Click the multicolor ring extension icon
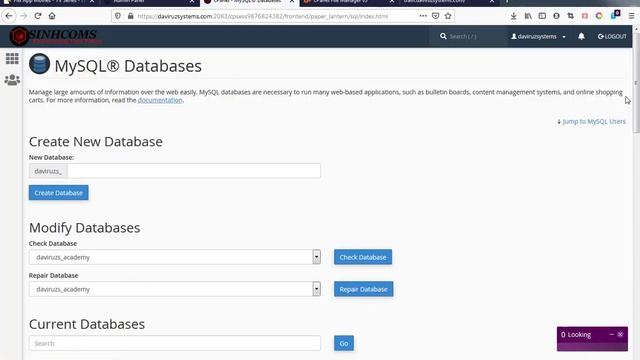Screen dimensions: 640x360 [599, 16]
